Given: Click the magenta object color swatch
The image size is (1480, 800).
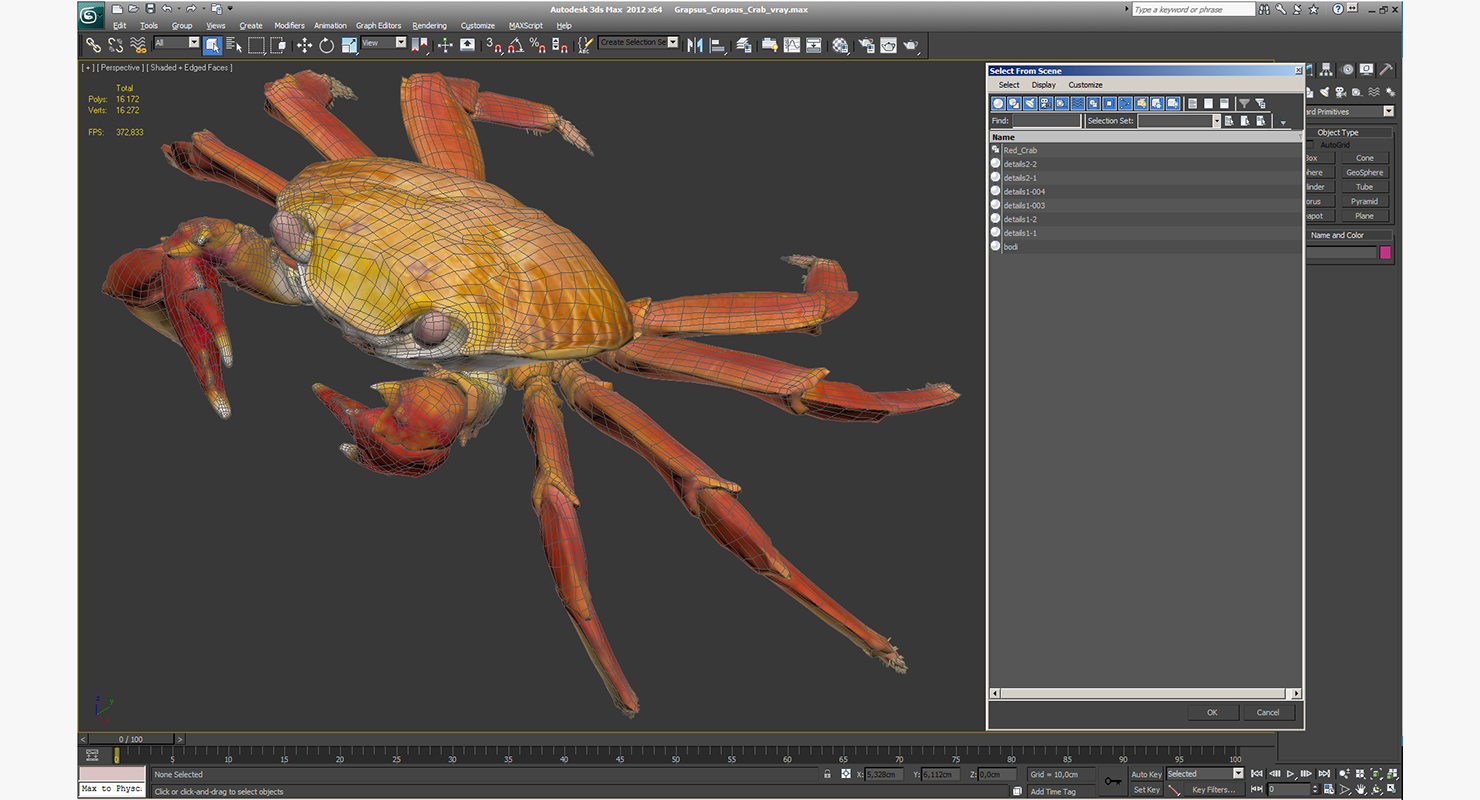Looking at the screenshot, I should coord(1385,253).
